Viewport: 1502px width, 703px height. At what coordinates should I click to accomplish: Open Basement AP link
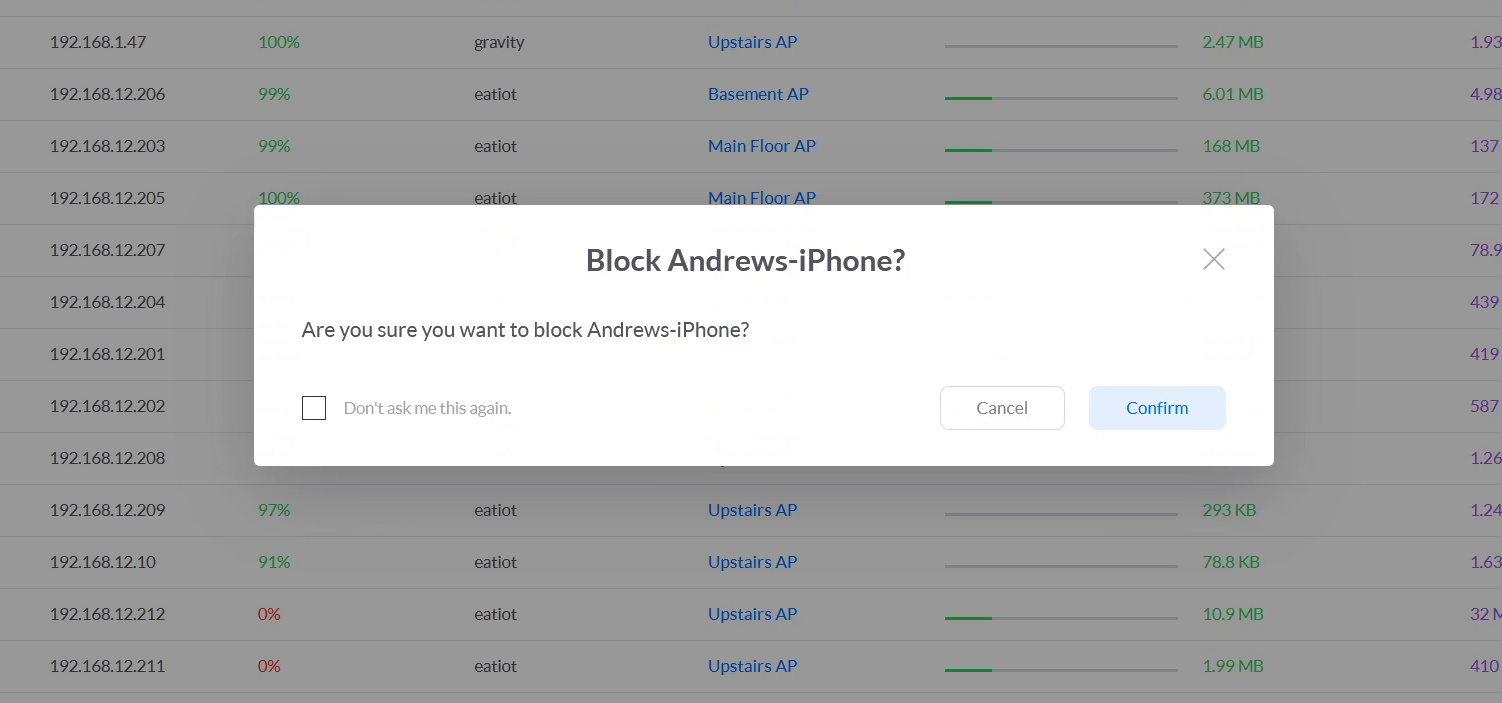pos(758,94)
